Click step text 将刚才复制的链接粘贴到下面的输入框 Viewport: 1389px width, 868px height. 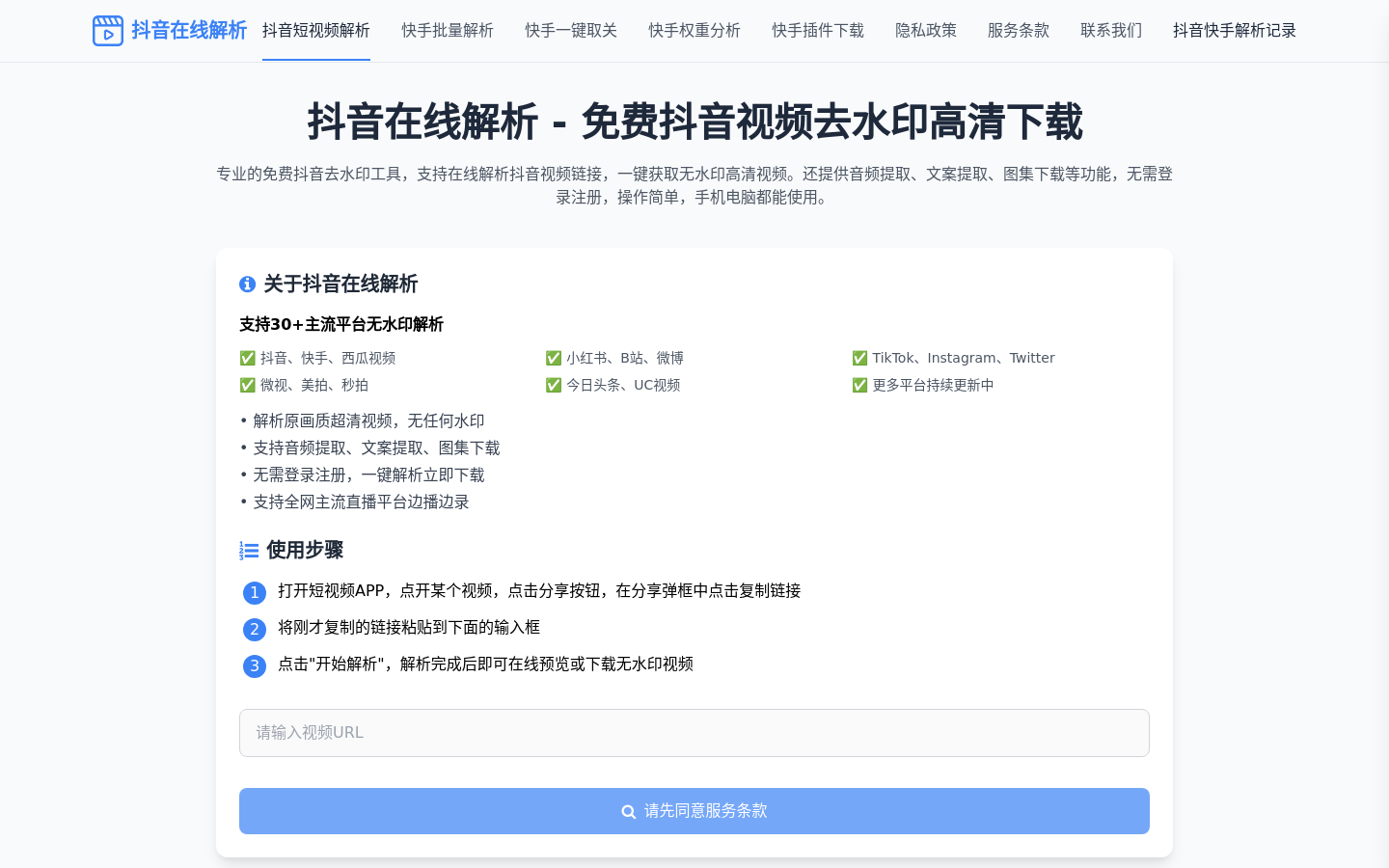click(409, 627)
